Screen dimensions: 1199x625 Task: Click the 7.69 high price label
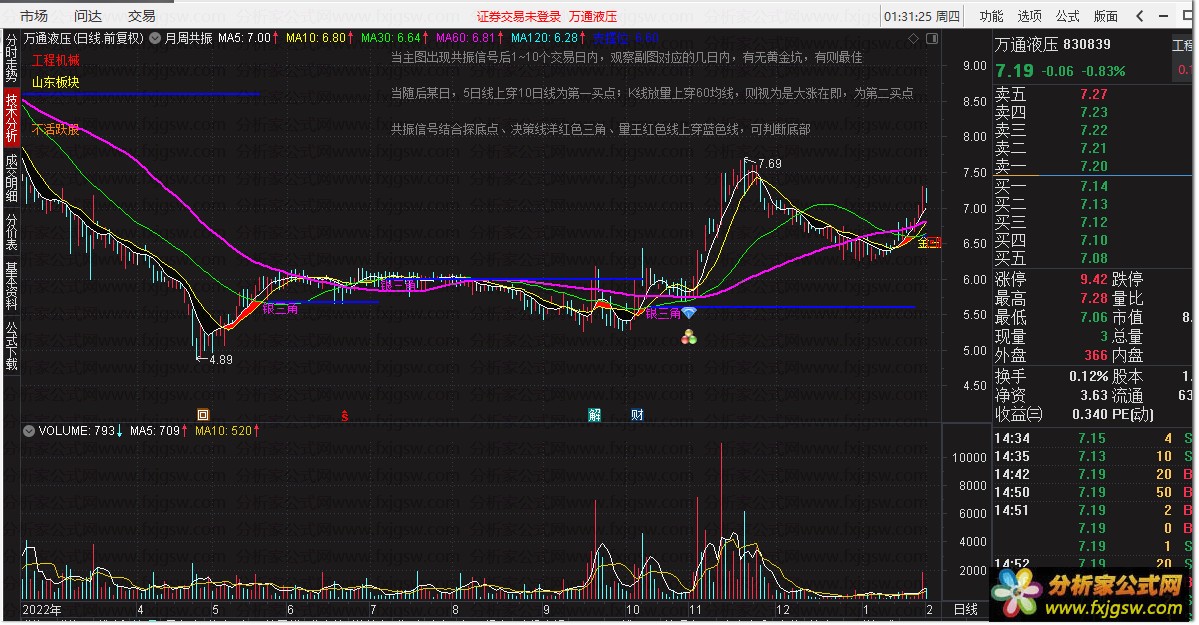click(x=769, y=164)
